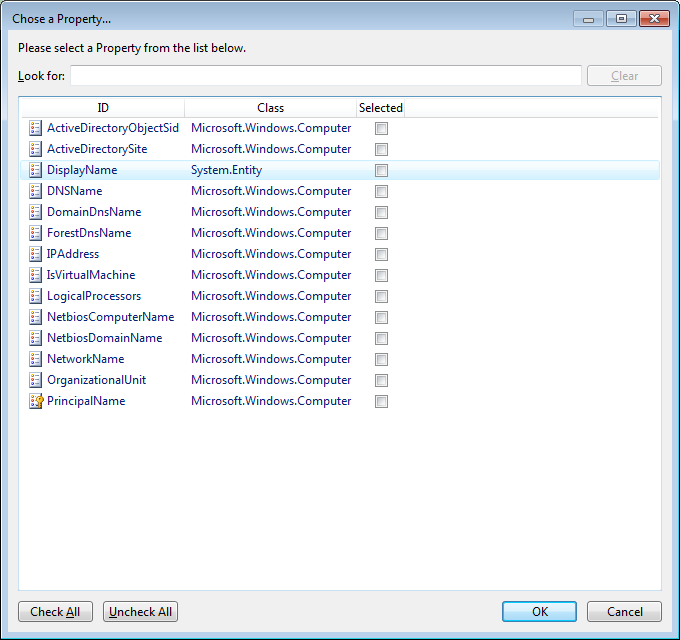
Task: Check the Selected box for ActiveDirectoryObjectSid
Action: pyautogui.click(x=381, y=128)
